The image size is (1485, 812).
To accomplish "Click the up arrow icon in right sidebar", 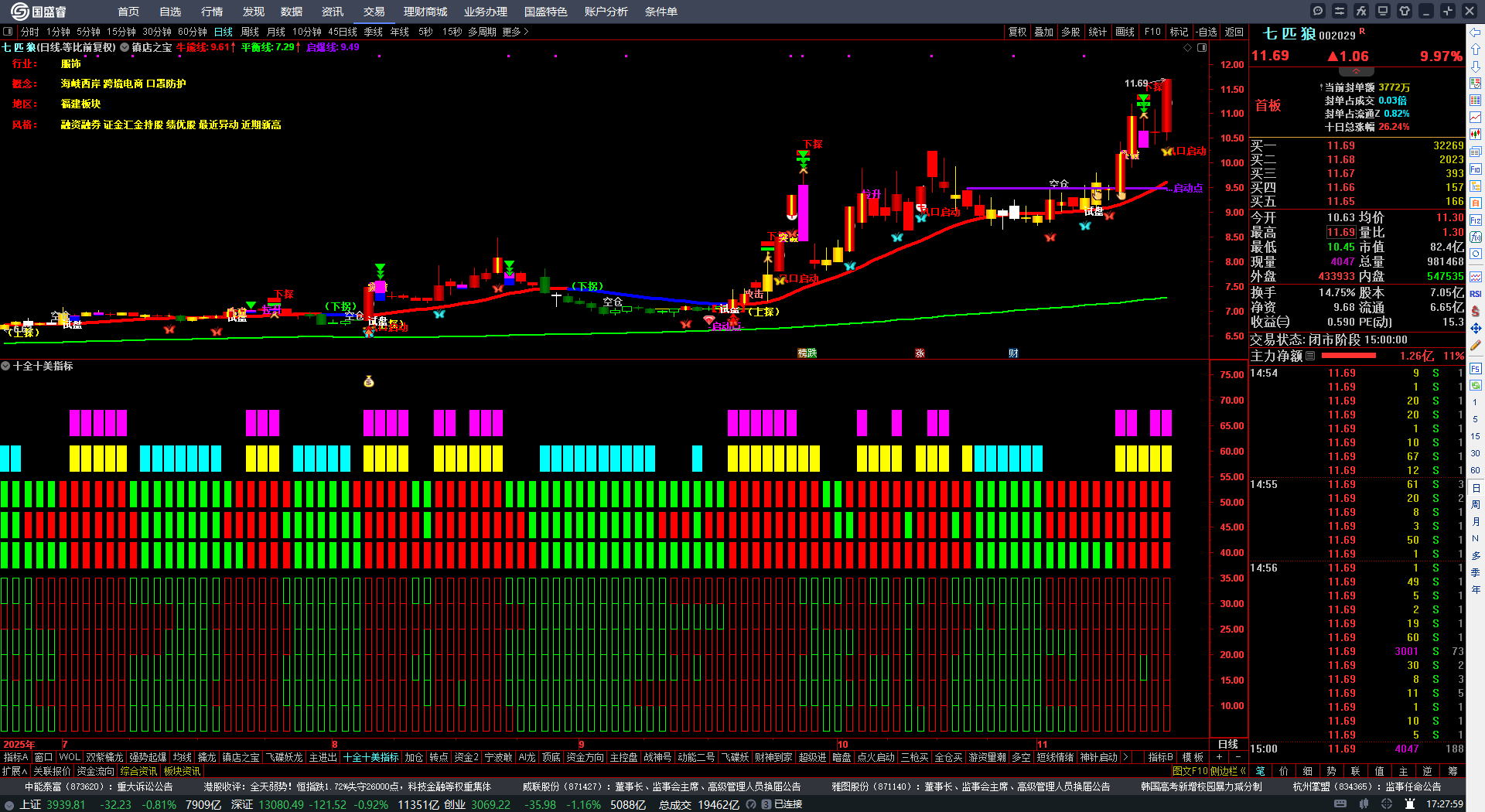I will pos(1476,49).
